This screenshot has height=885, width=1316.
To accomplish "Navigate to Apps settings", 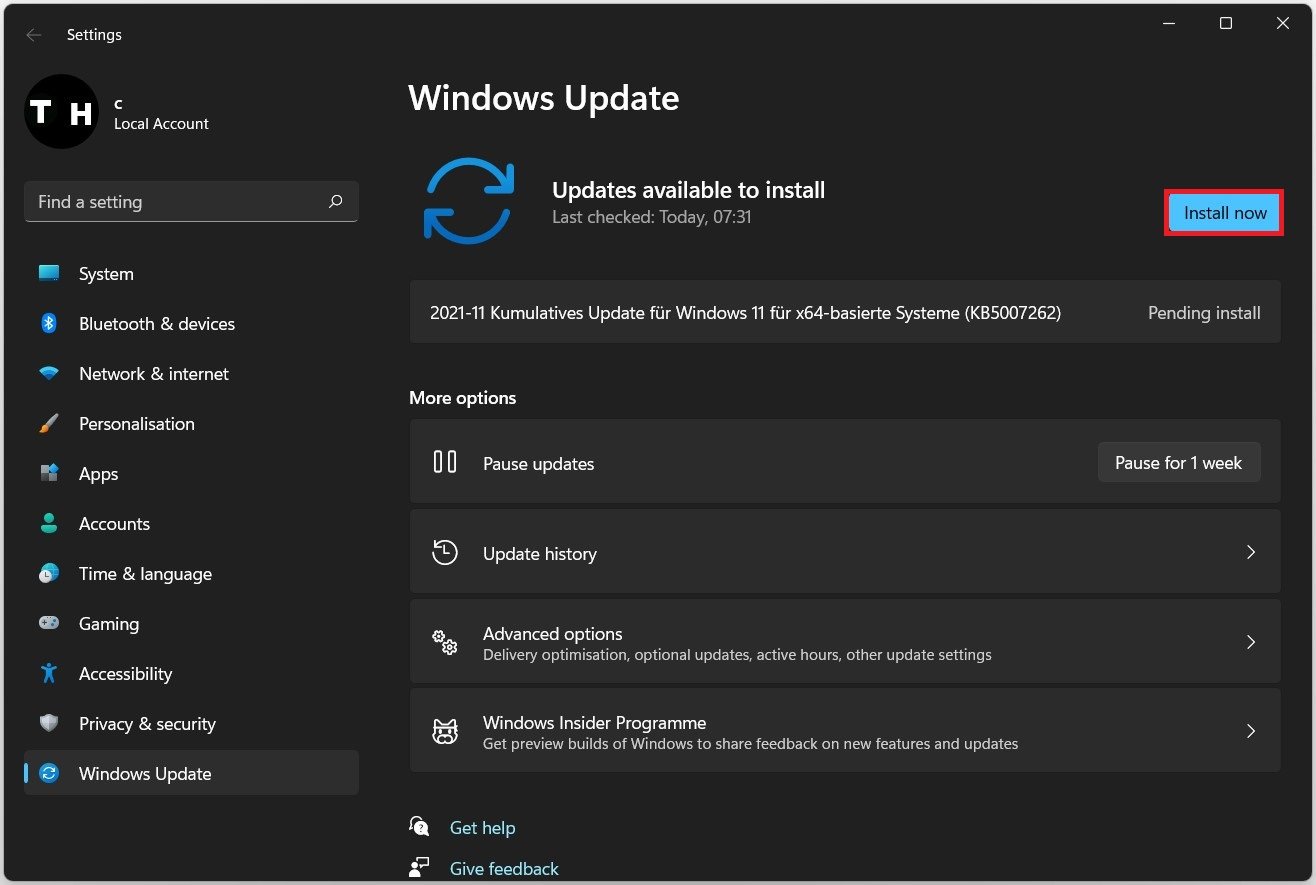I will click(191, 474).
